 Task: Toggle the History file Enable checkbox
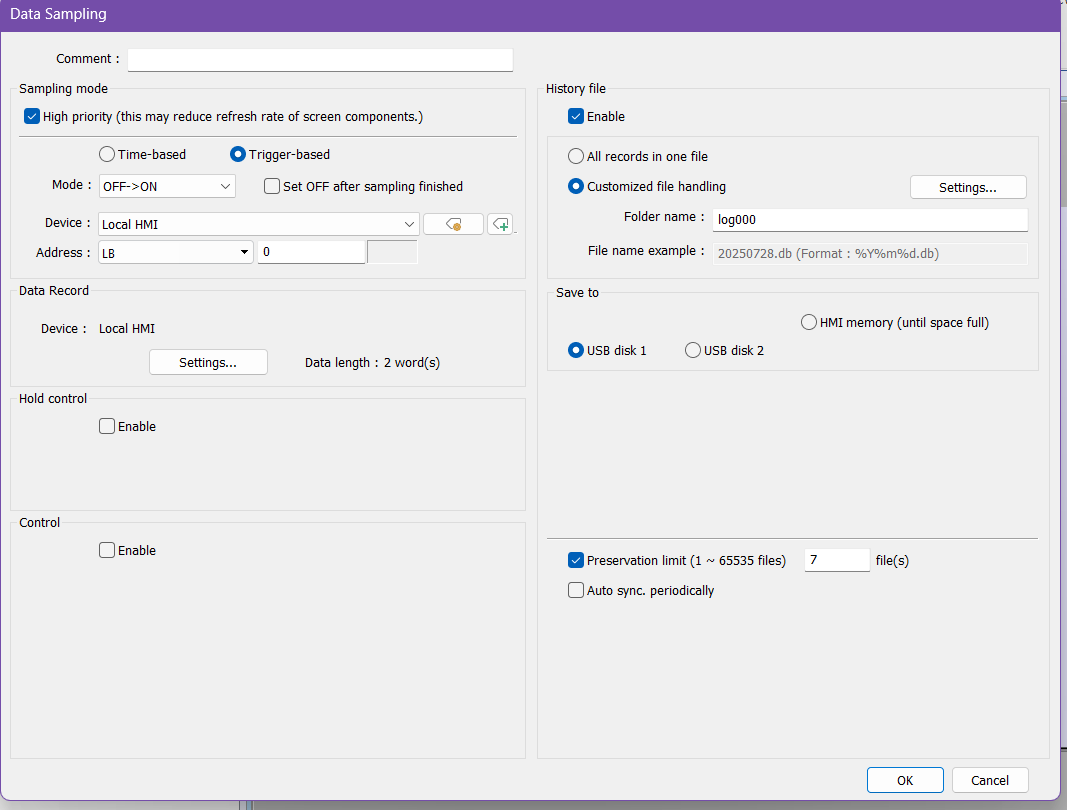coord(576,117)
